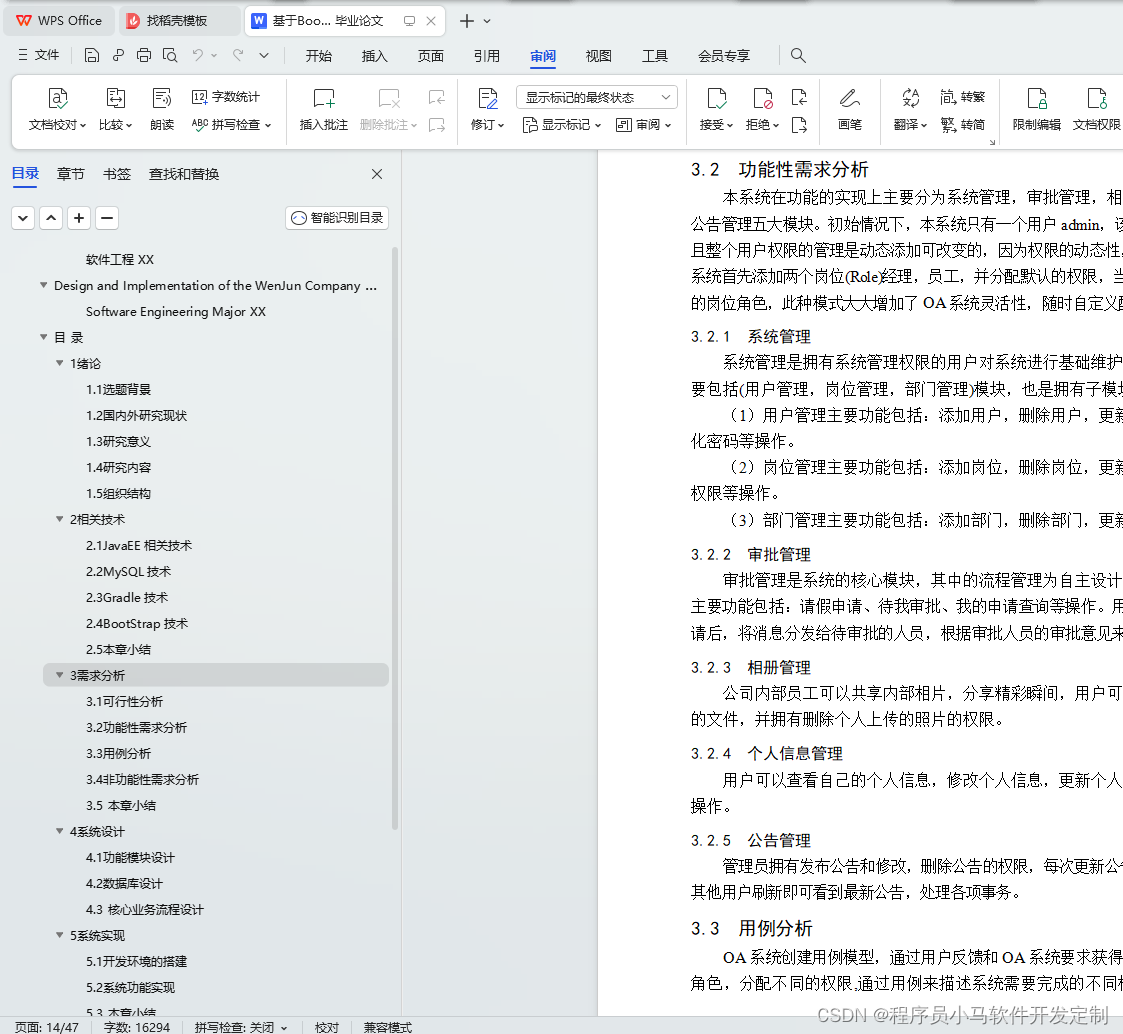This screenshot has width=1123, height=1034.
Task: Click the 朗读 read-aloud icon
Action: pyautogui.click(x=162, y=110)
